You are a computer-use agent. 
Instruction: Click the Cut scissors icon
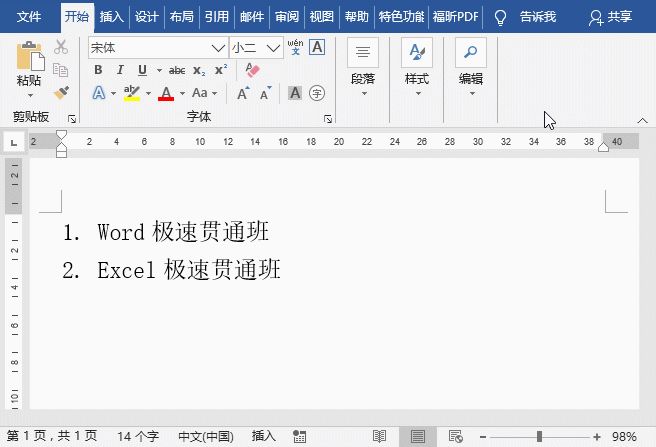coord(61,47)
